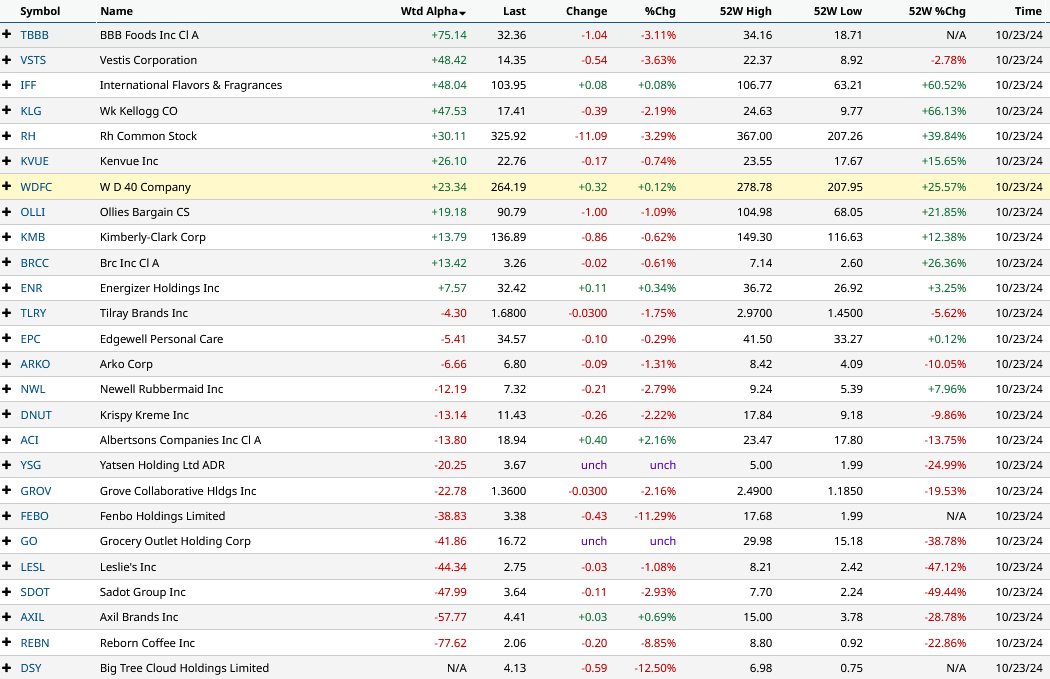1050x679 pixels.
Task: Open the LESL symbol link
Action: tap(33, 567)
